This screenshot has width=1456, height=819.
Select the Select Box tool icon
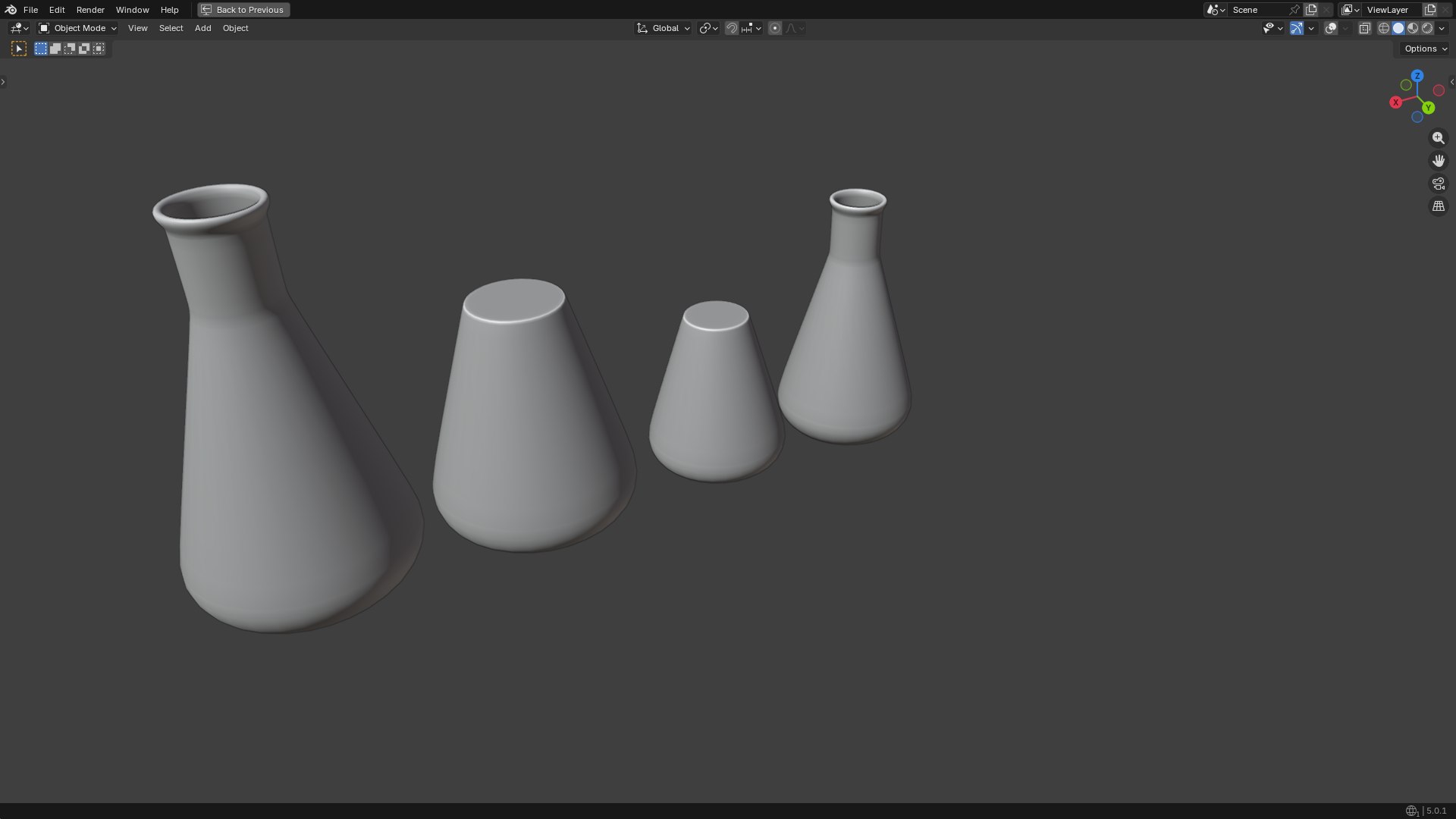click(x=19, y=49)
